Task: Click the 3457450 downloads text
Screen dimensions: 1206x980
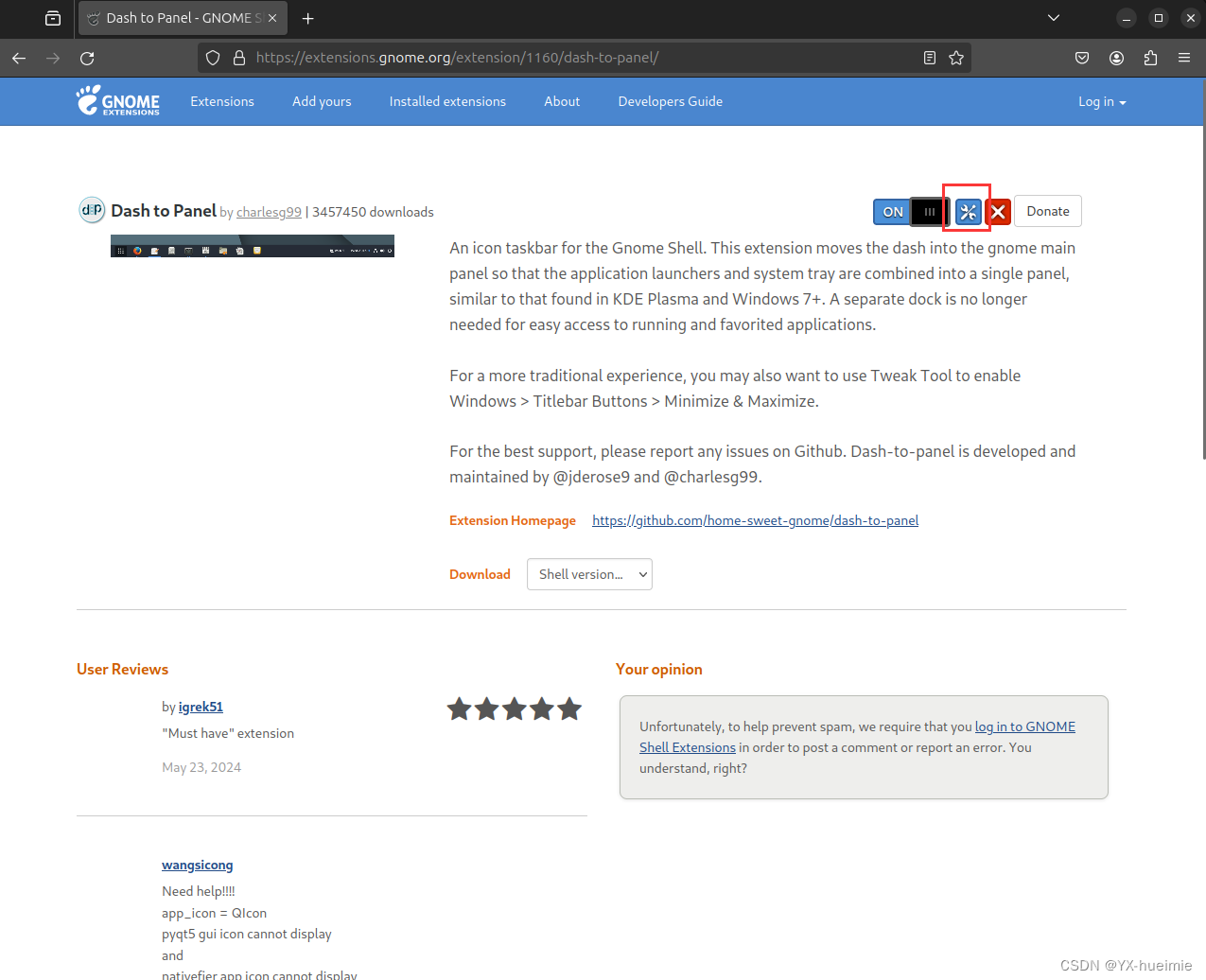Action: click(x=373, y=212)
